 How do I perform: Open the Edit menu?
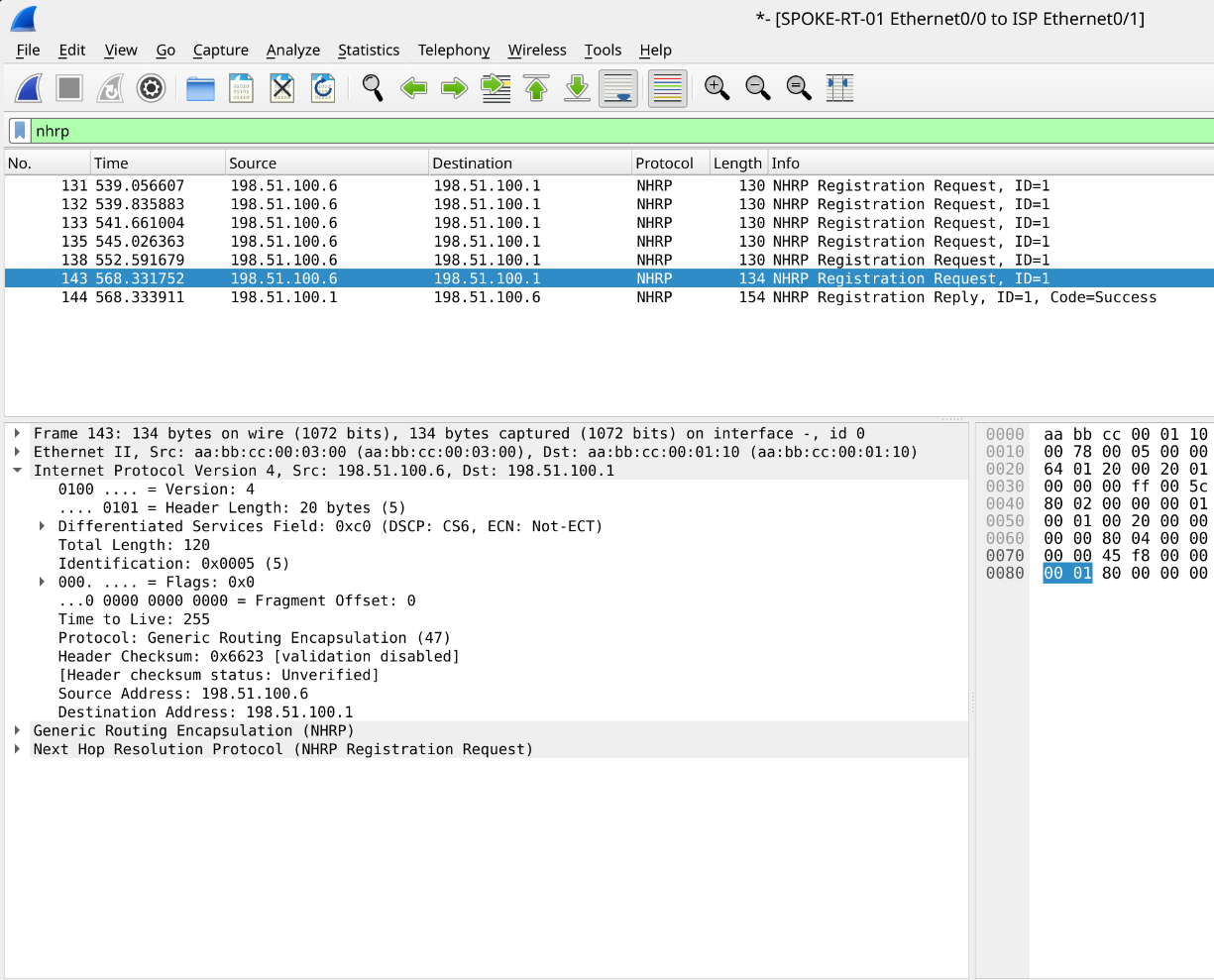point(72,50)
